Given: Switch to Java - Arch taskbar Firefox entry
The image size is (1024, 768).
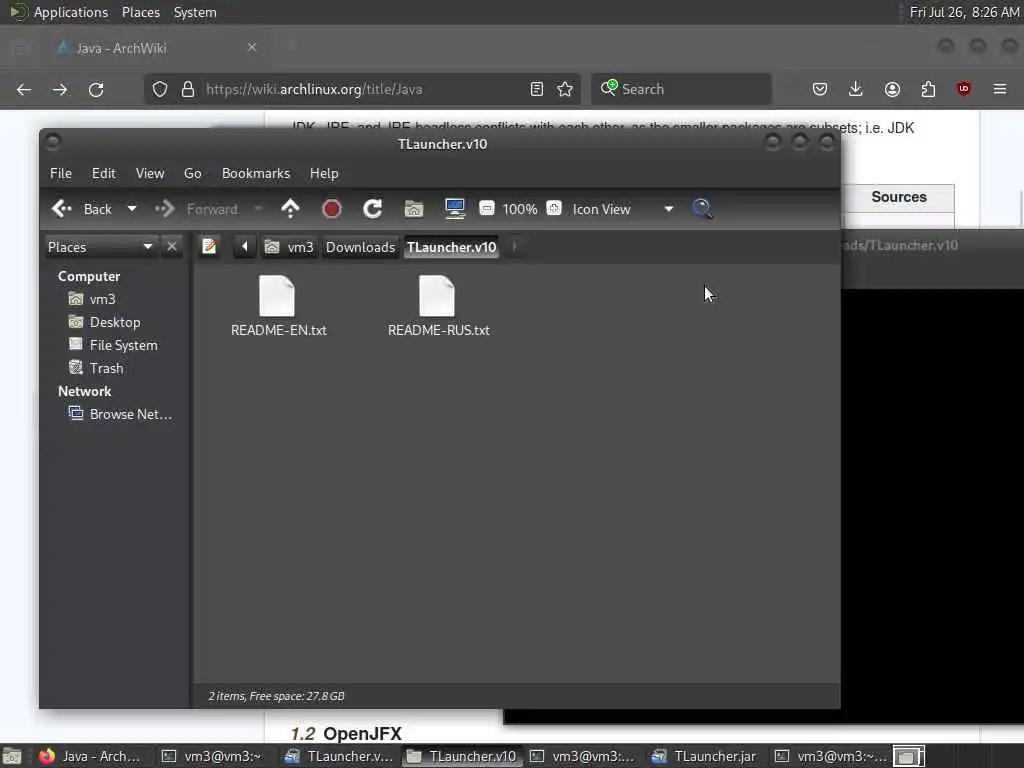Looking at the screenshot, I should click(89, 756).
